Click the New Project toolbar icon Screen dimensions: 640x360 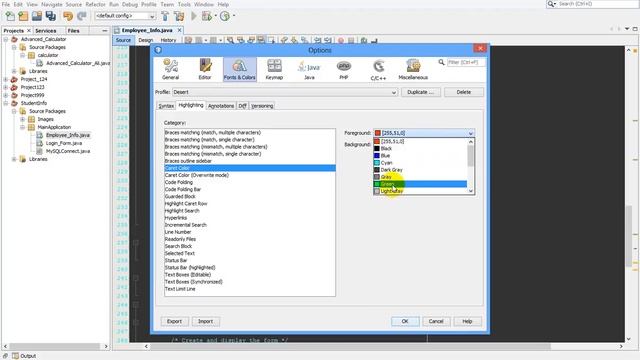23,16
